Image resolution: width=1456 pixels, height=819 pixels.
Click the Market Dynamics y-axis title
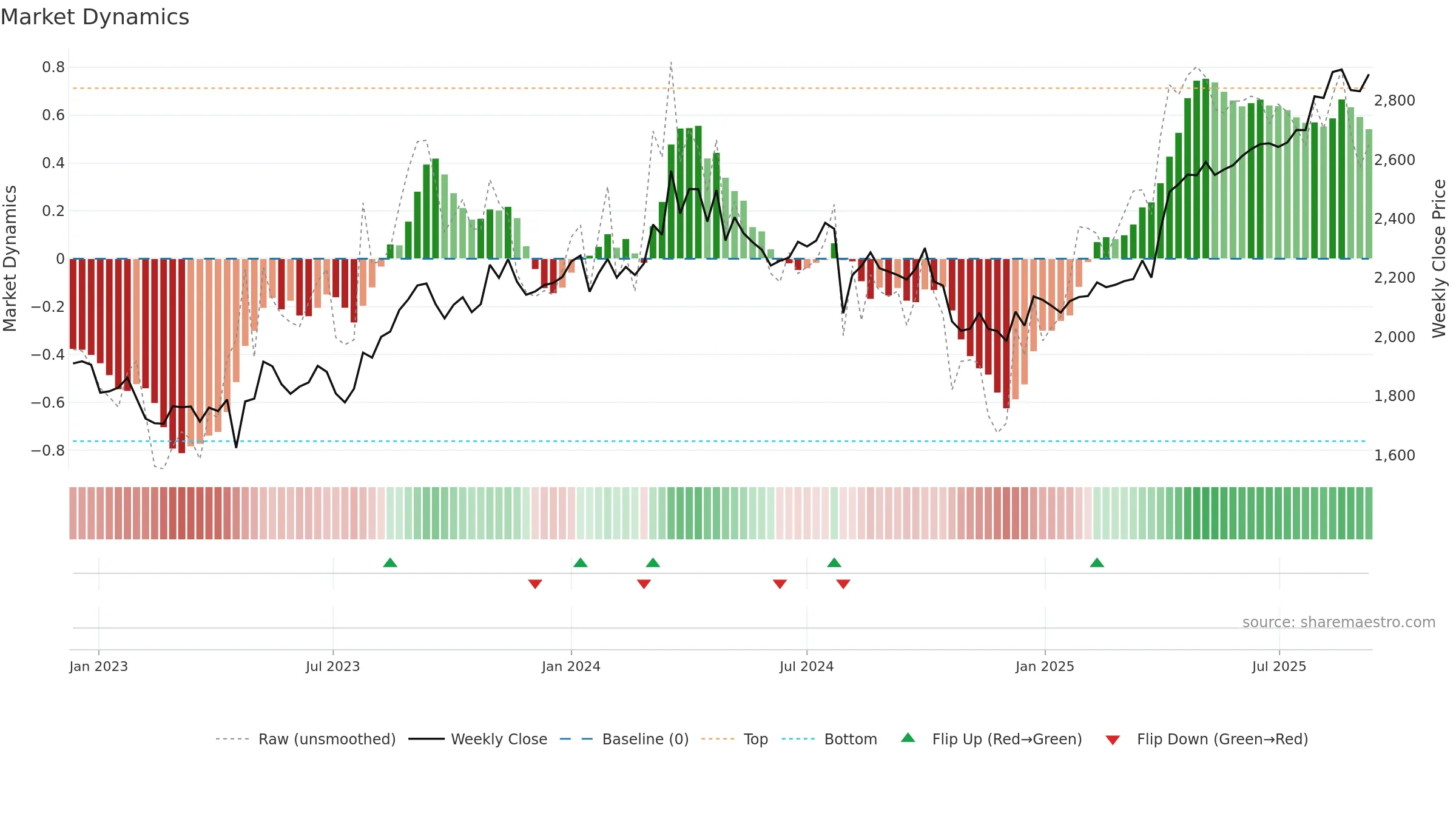[10, 258]
